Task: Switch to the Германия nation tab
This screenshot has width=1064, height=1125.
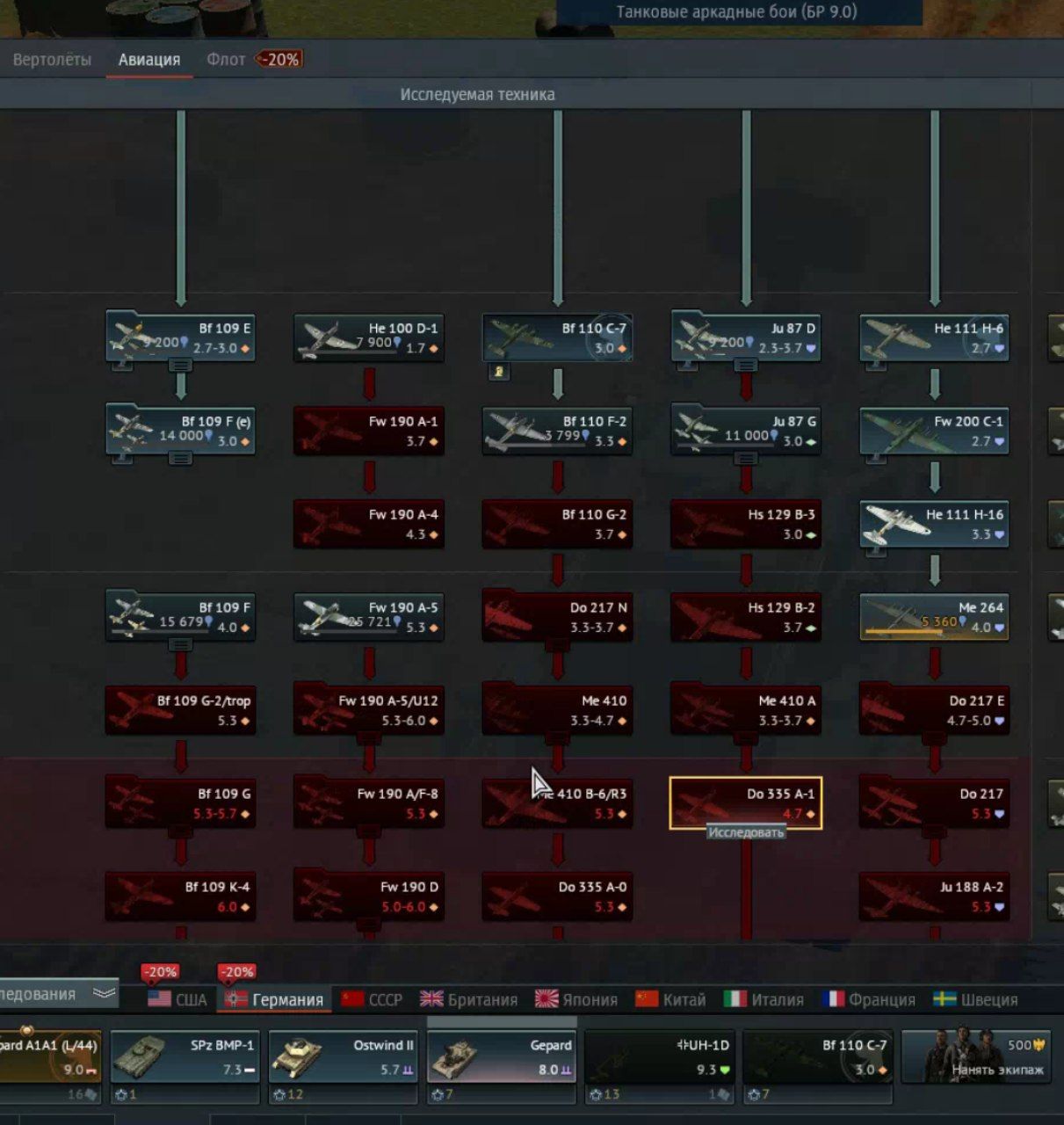Action: (274, 999)
